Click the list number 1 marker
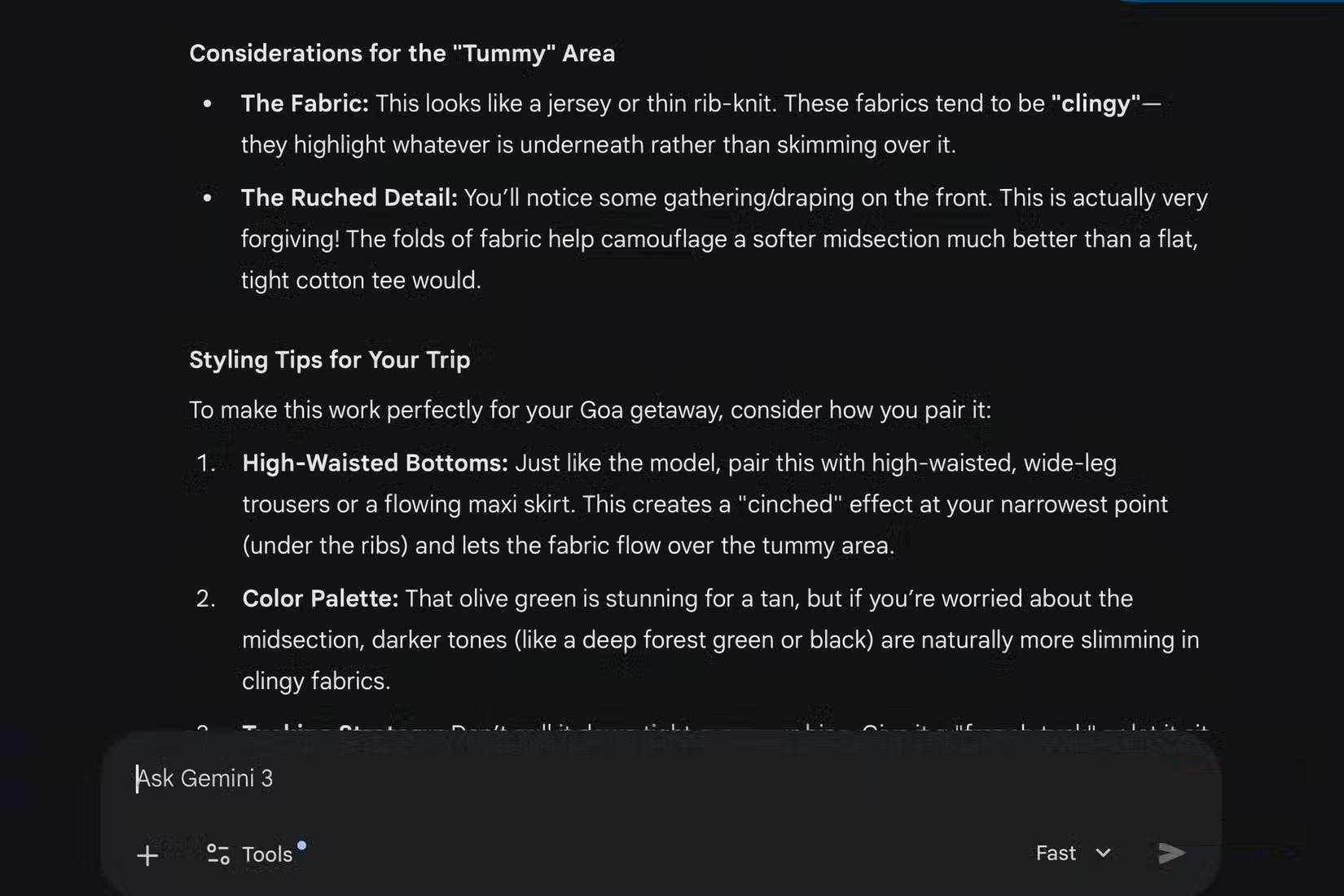Screen dimensions: 1344x896 point(206,463)
